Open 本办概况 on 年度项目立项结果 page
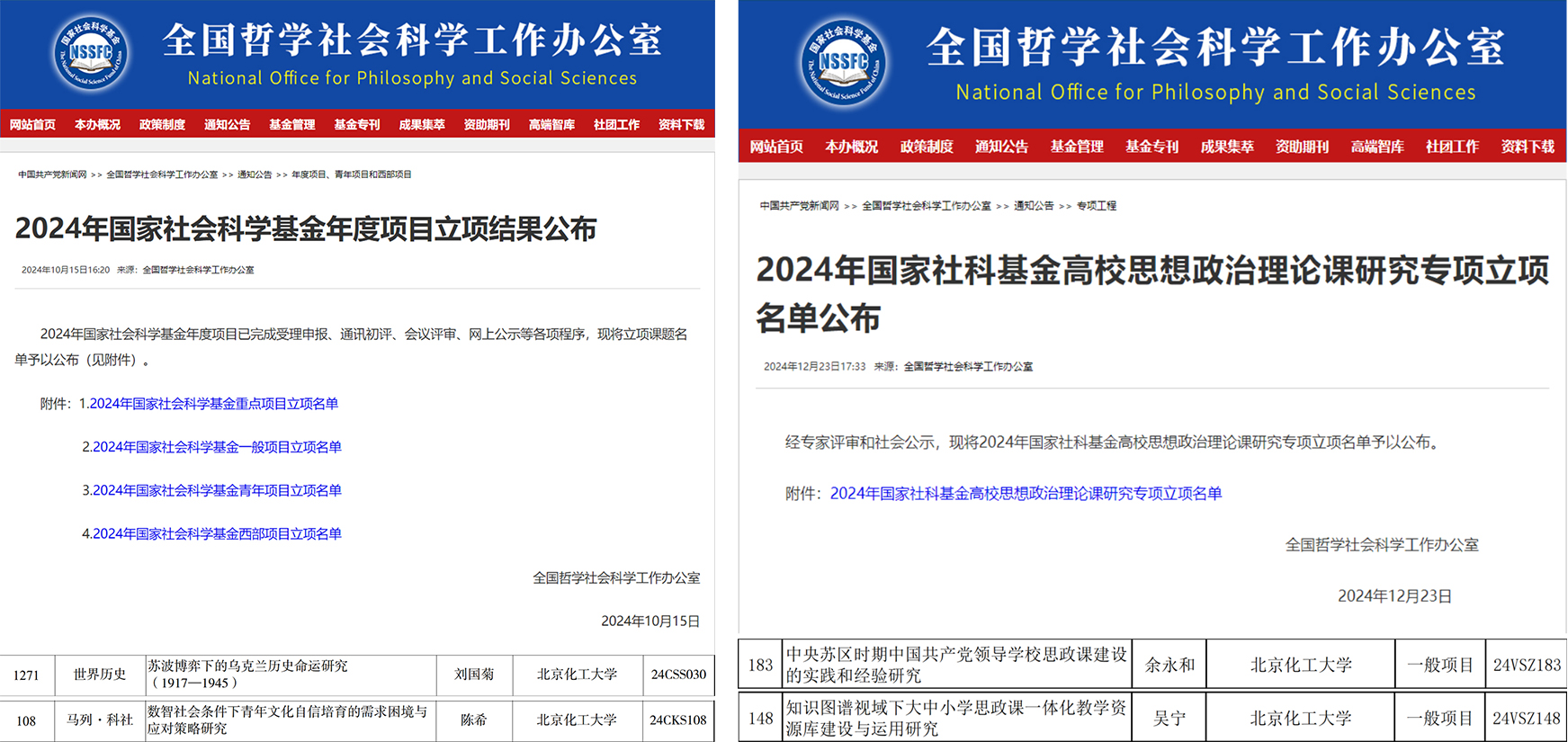This screenshot has width=1568, height=742. coord(98,124)
